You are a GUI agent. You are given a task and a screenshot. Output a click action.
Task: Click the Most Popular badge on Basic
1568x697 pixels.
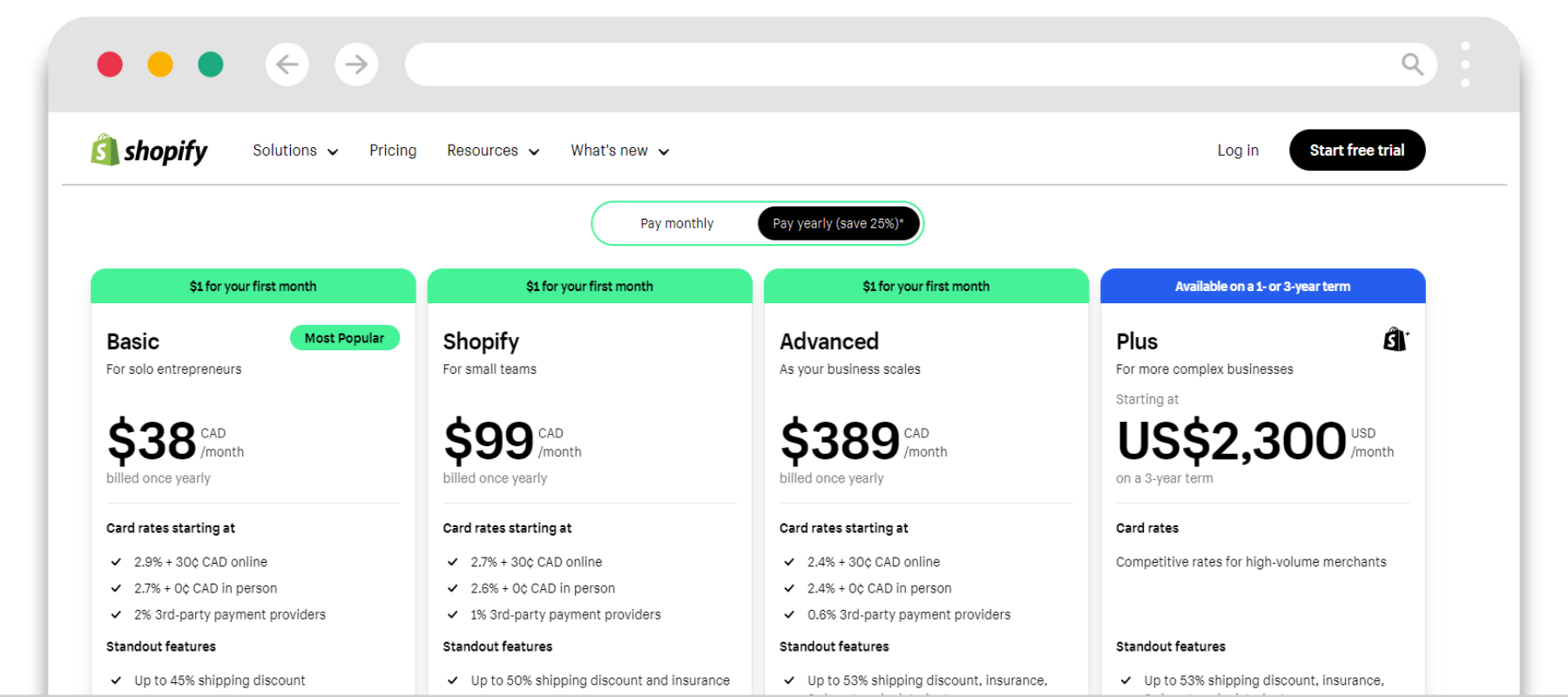(345, 338)
